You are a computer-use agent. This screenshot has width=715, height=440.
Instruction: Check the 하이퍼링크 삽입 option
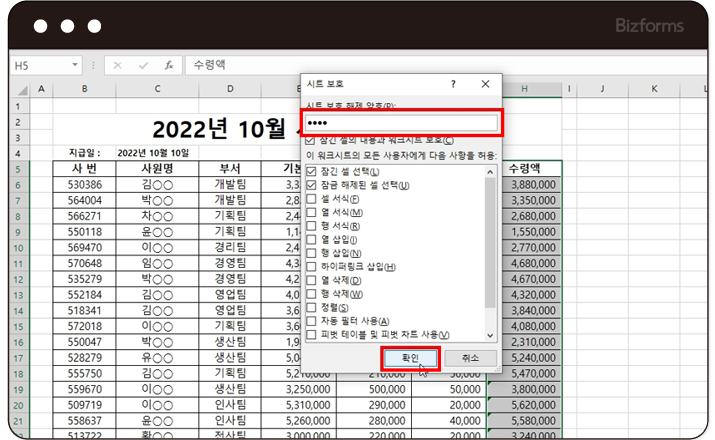tap(312, 267)
